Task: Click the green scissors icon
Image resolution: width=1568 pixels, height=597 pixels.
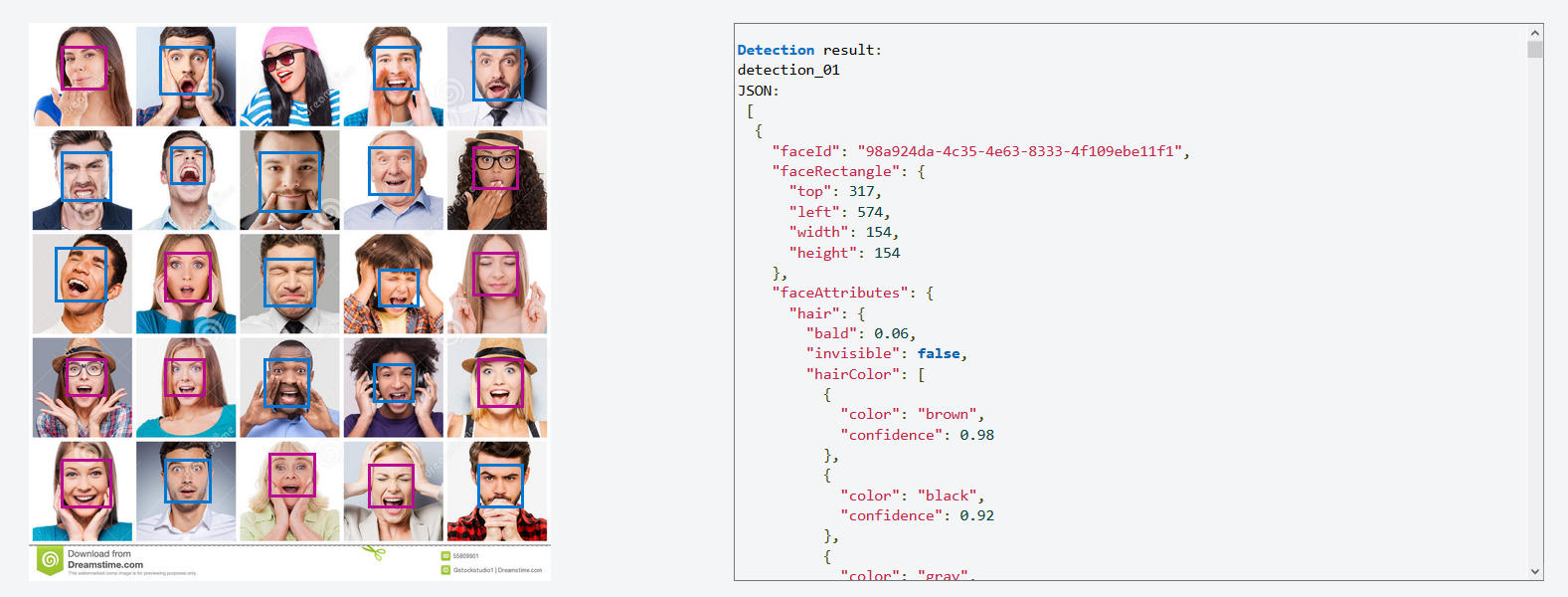Action: [374, 552]
